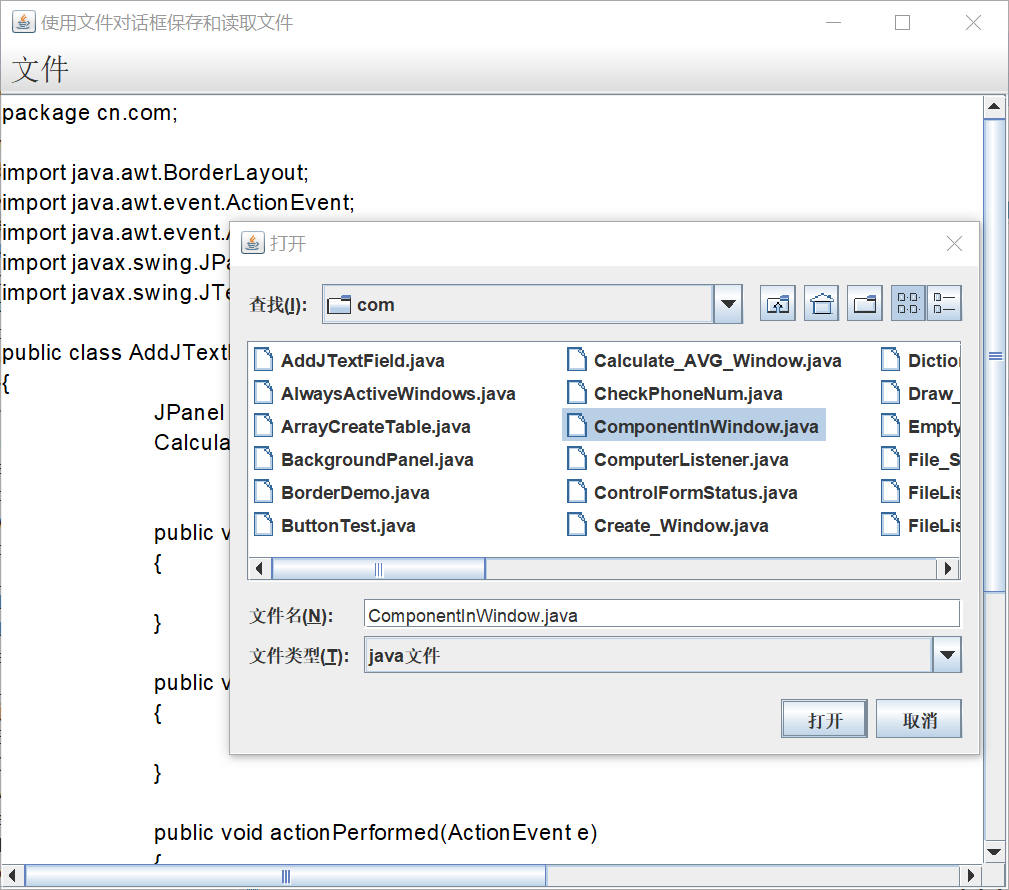Open the 文件类型 file type dropdown
The width and height of the screenshot is (1009, 890).
[x=945, y=654]
